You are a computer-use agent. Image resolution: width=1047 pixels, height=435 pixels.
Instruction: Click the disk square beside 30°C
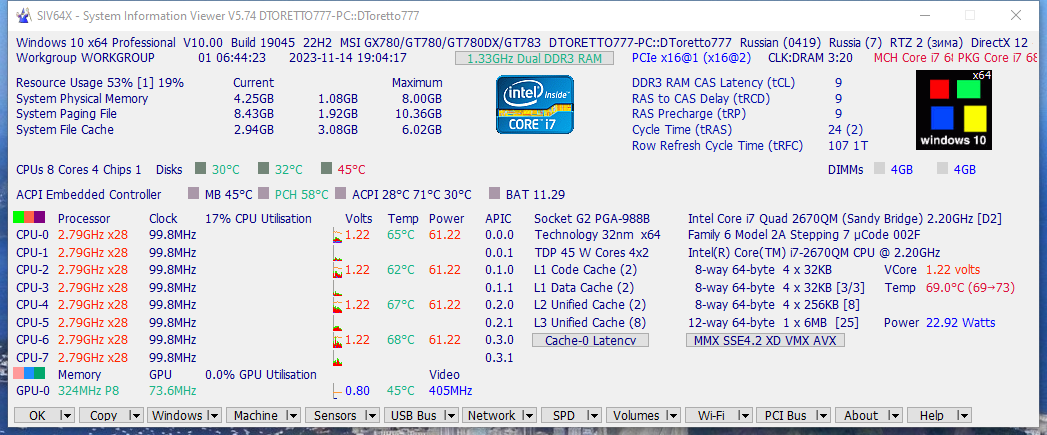(200, 168)
